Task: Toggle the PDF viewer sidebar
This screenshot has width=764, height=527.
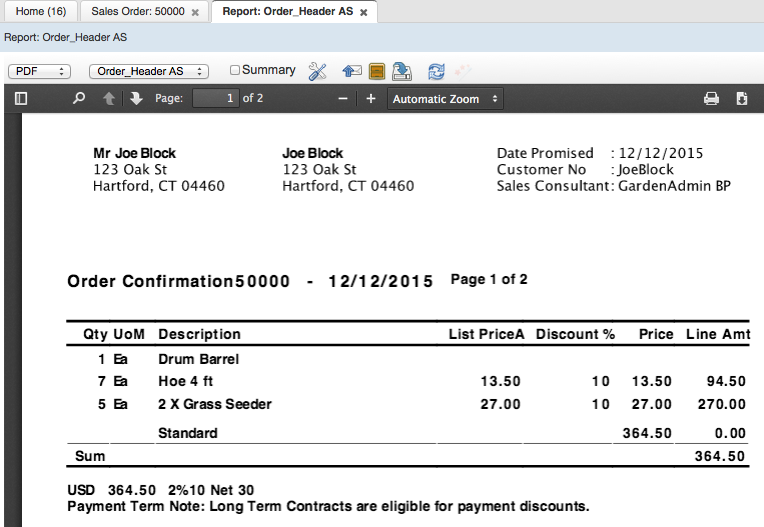Action: point(20,99)
